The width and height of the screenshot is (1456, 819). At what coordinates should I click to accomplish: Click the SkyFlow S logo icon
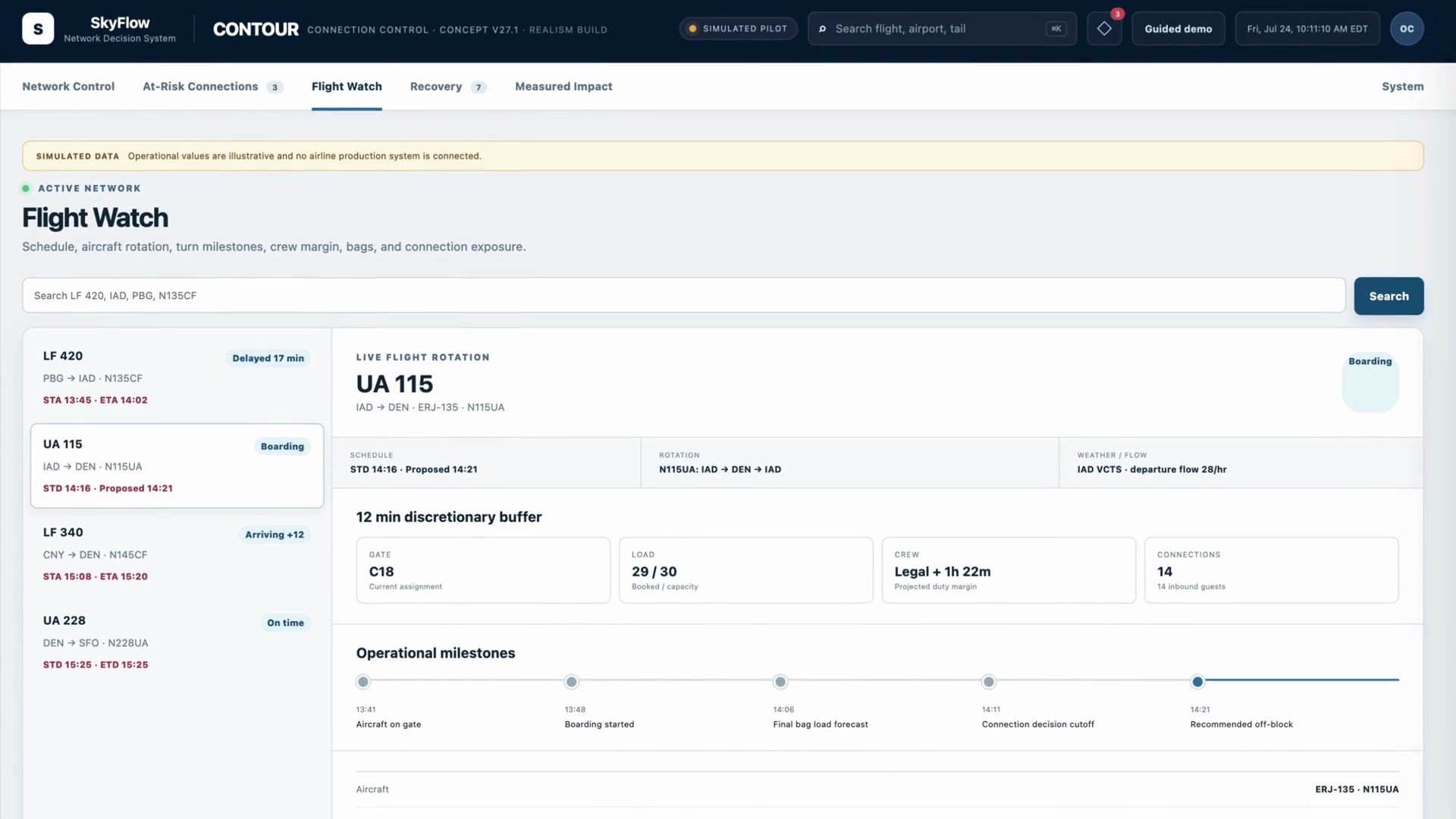coord(38,29)
